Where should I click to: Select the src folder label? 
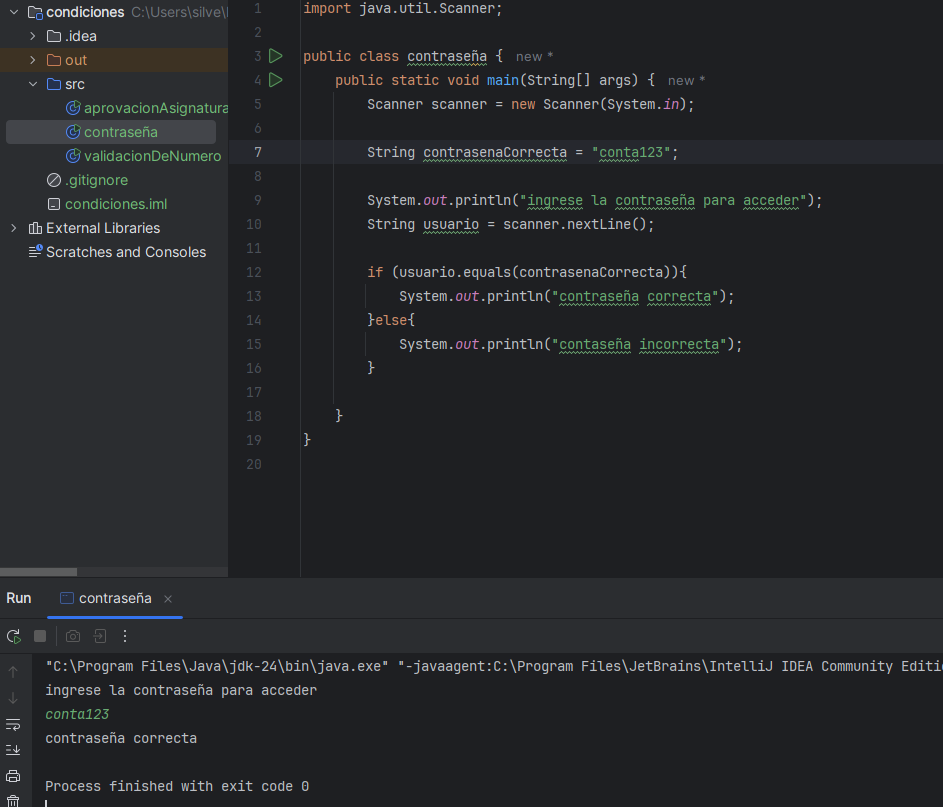pos(75,84)
